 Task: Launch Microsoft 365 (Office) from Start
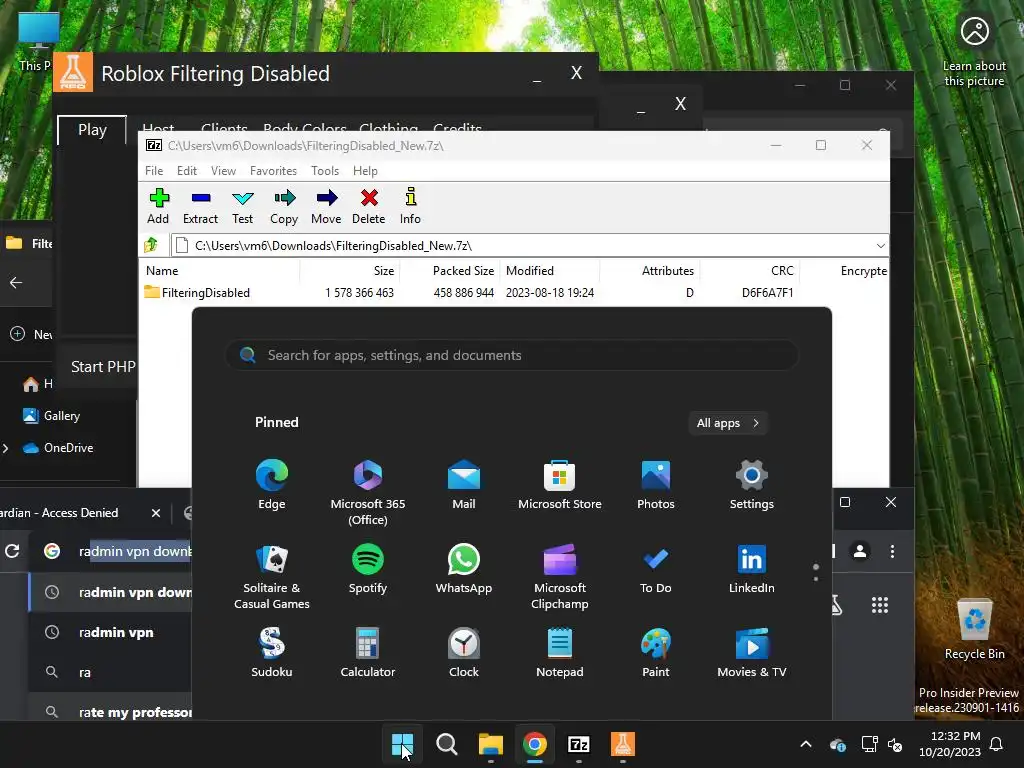coord(368,492)
